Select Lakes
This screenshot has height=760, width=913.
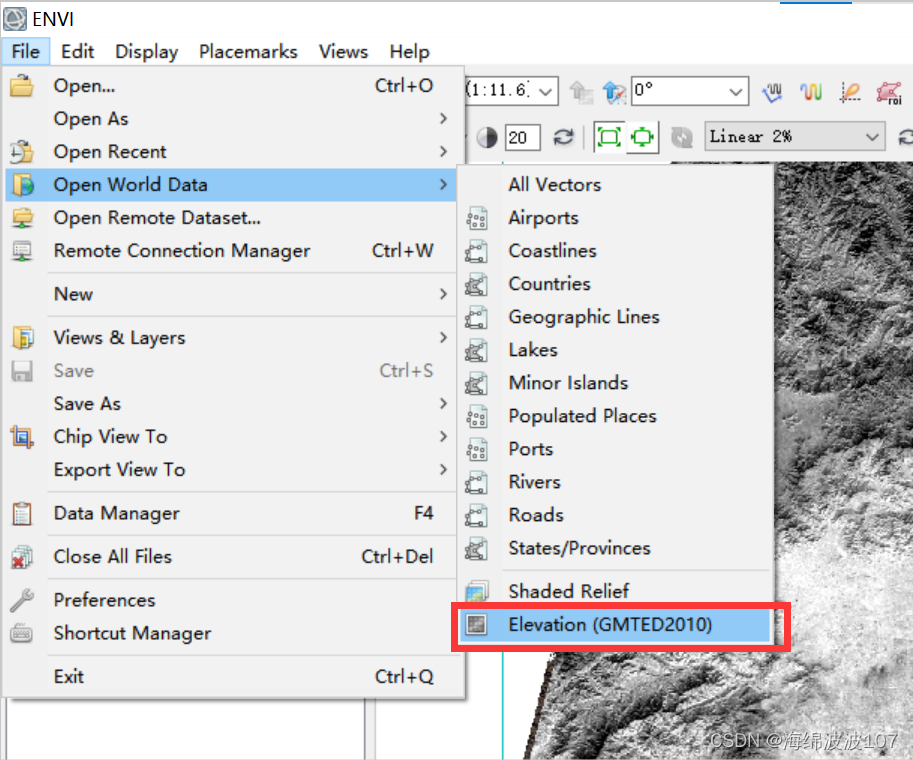click(x=615, y=350)
